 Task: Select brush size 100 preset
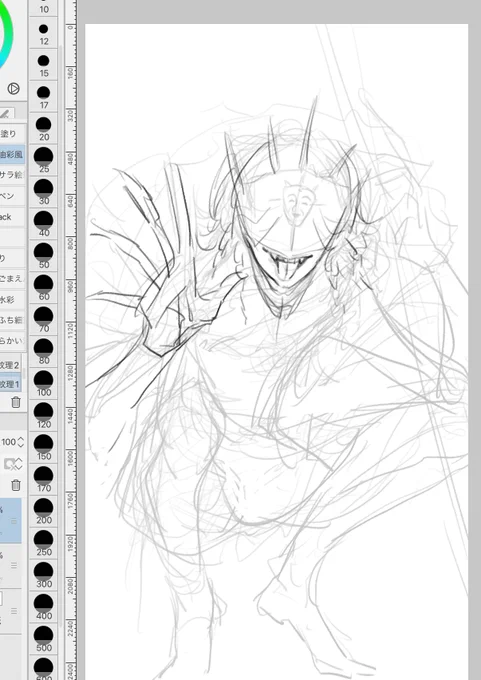pos(43,384)
